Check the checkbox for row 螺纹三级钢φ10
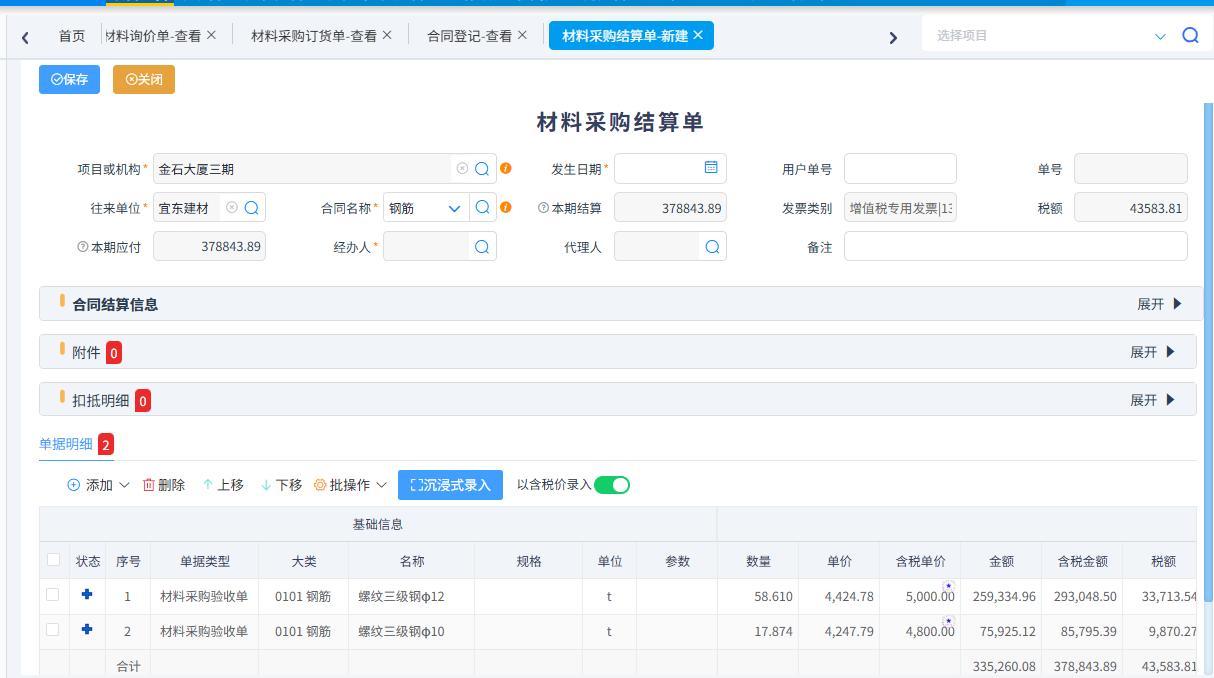1214x678 pixels. (53, 631)
